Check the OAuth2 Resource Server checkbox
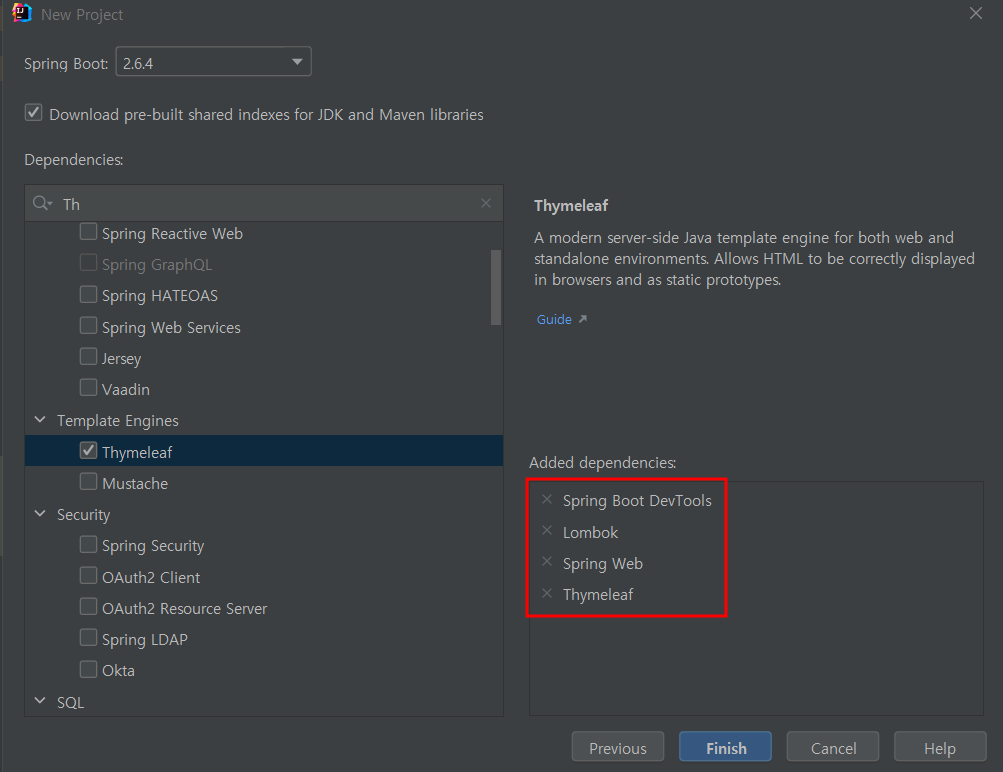1003x772 pixels. tap(88, 606)
